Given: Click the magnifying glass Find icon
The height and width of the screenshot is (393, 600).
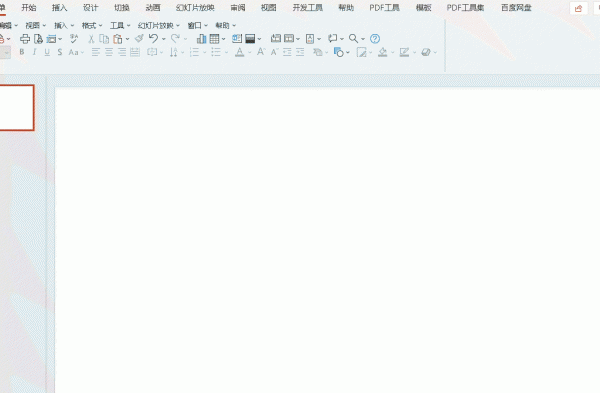Looking at the screenshot, I should tap(353, 39).
